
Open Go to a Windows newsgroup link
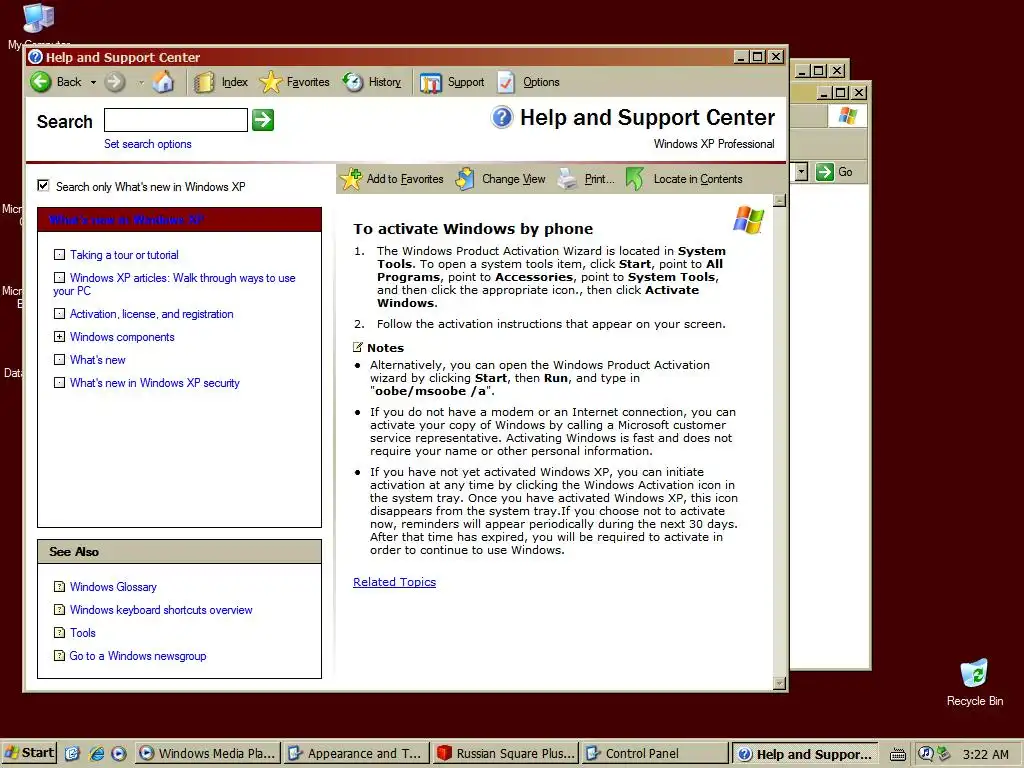coord(138,656)
